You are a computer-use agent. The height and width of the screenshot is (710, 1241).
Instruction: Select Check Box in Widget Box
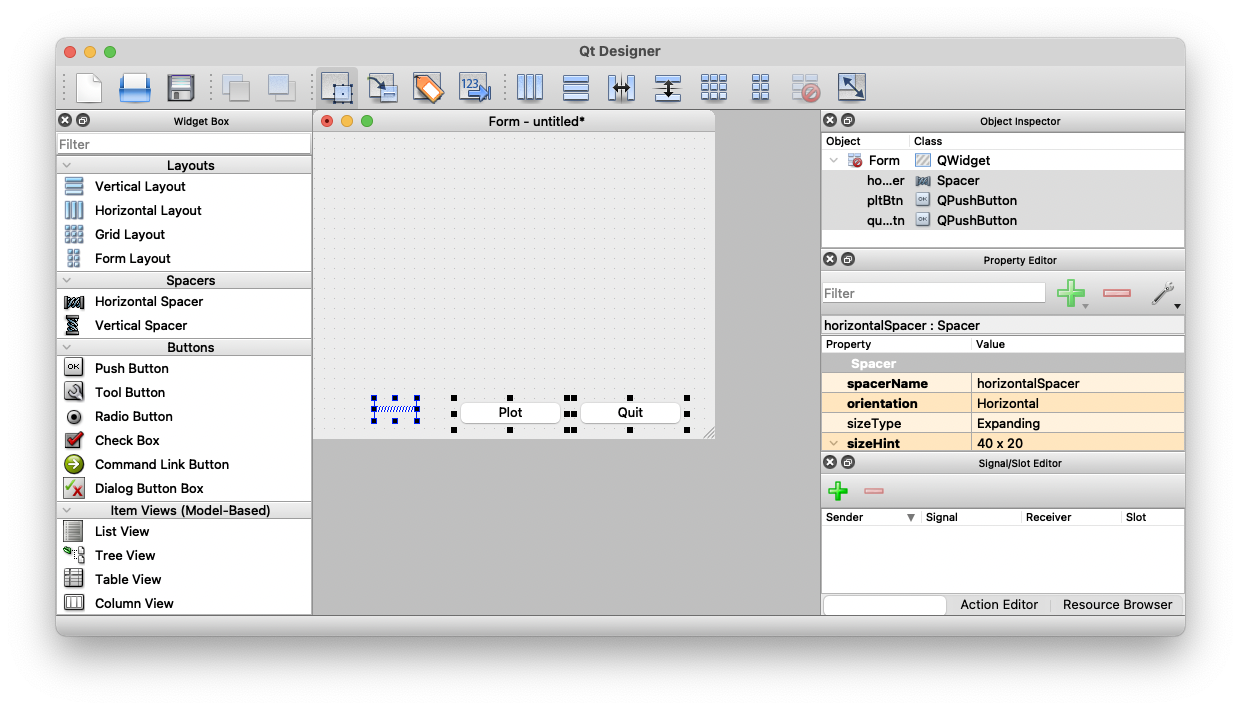click(127, 440)
